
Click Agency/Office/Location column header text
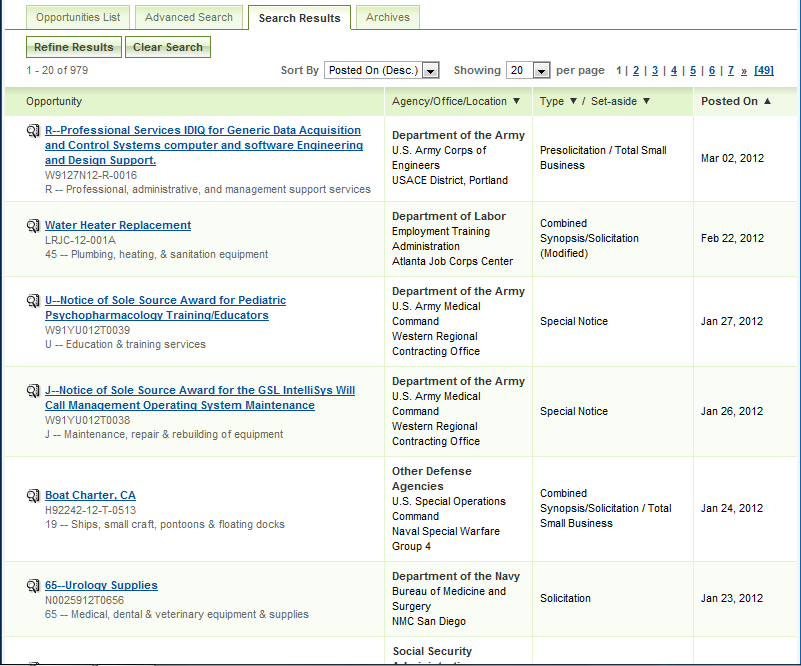[449, 101]
